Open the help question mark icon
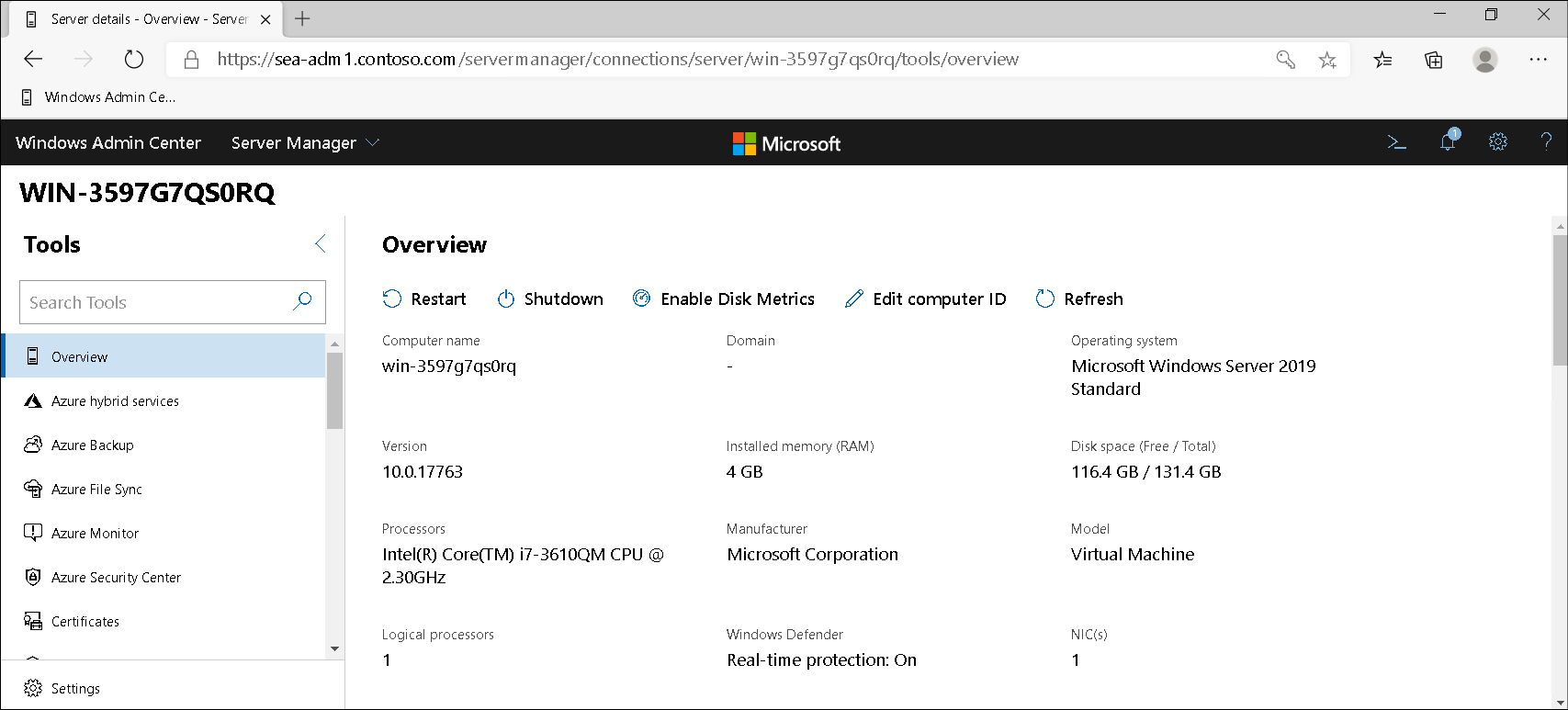The height and width of the screenshot is (710, 1568). pos(1546,141)
